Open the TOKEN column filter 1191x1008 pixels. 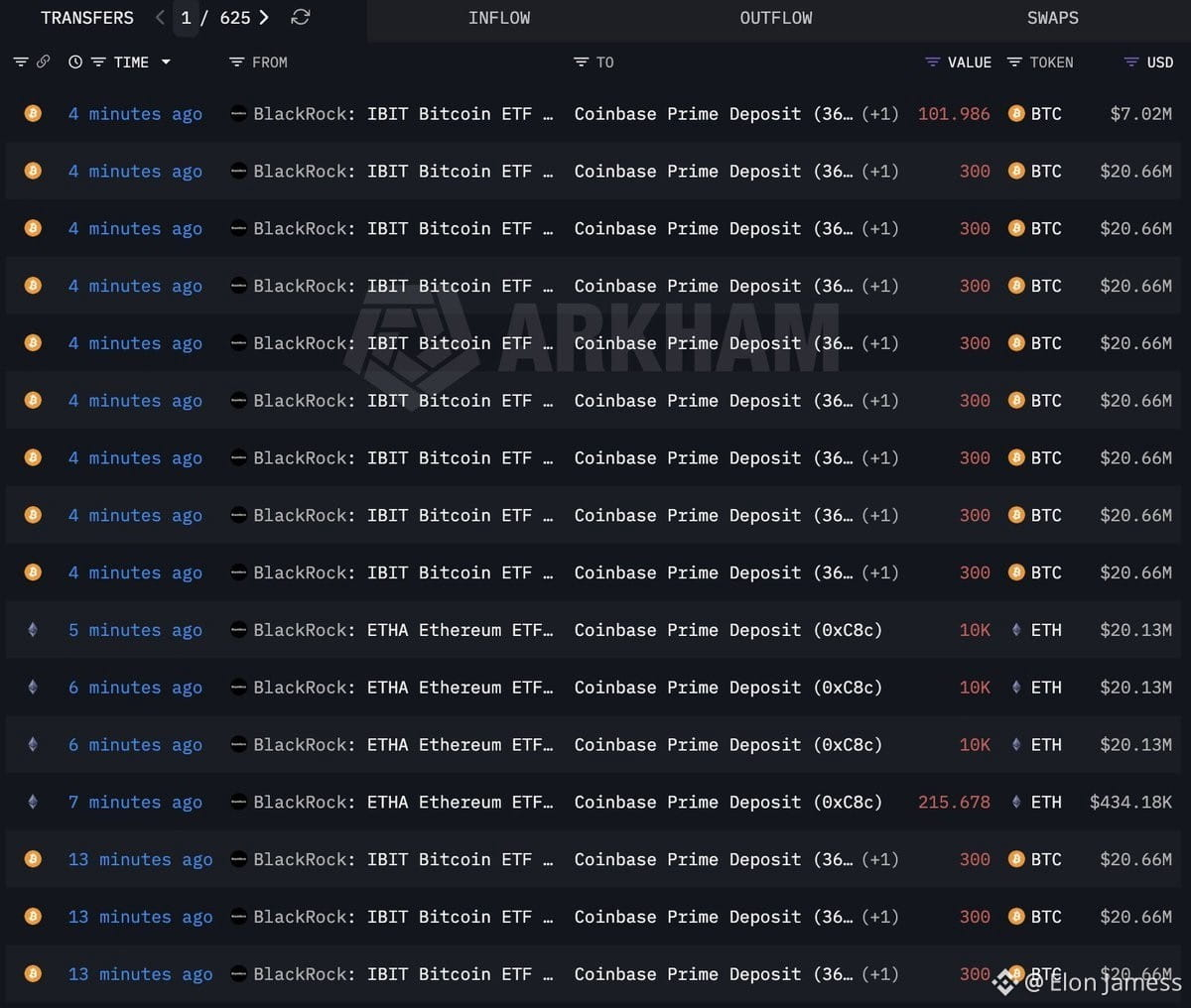tap(1014, 62)
